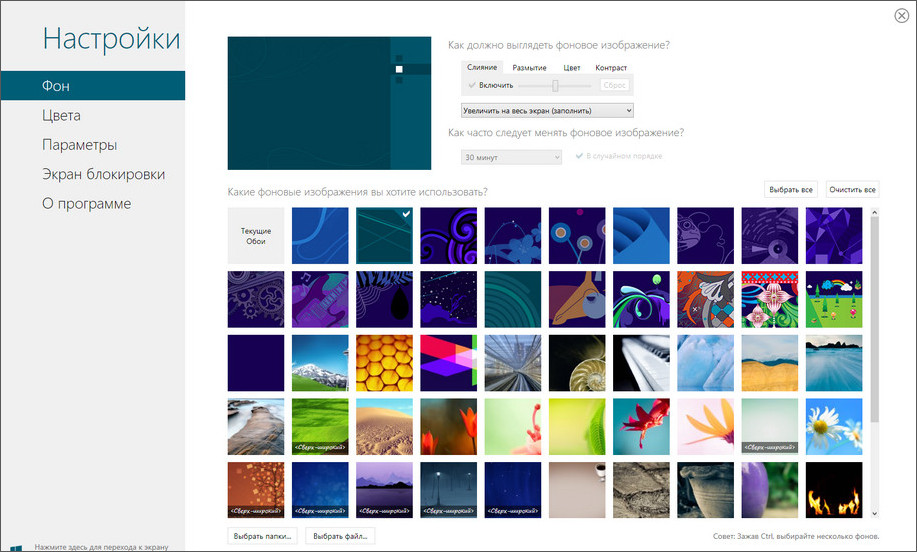
Task: Select the rocky coast wallpaper thumbnail
Action: point(256,427)
